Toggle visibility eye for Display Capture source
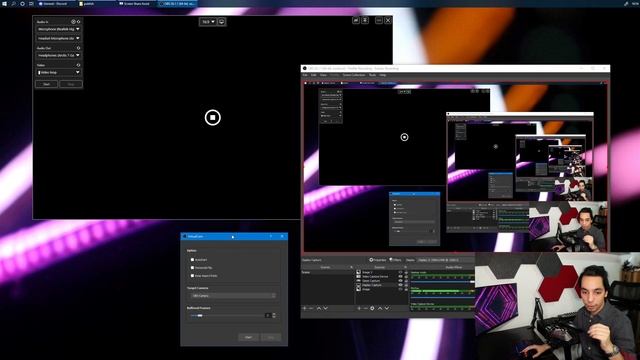Image resolution: width=640 pixels, height=360 pixels. pos(400,285)
